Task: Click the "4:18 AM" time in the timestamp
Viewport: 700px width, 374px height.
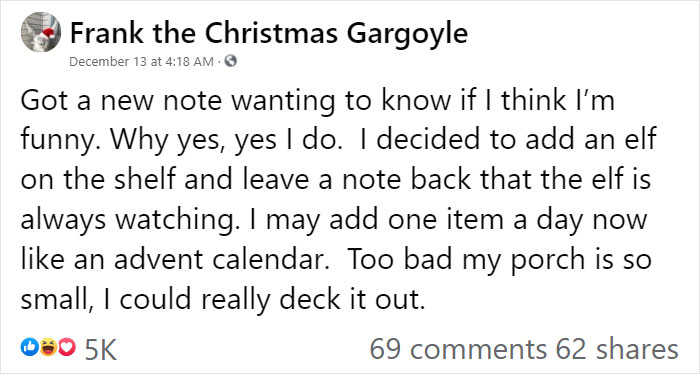Action: pyautogui.click(x=189, y=61)
